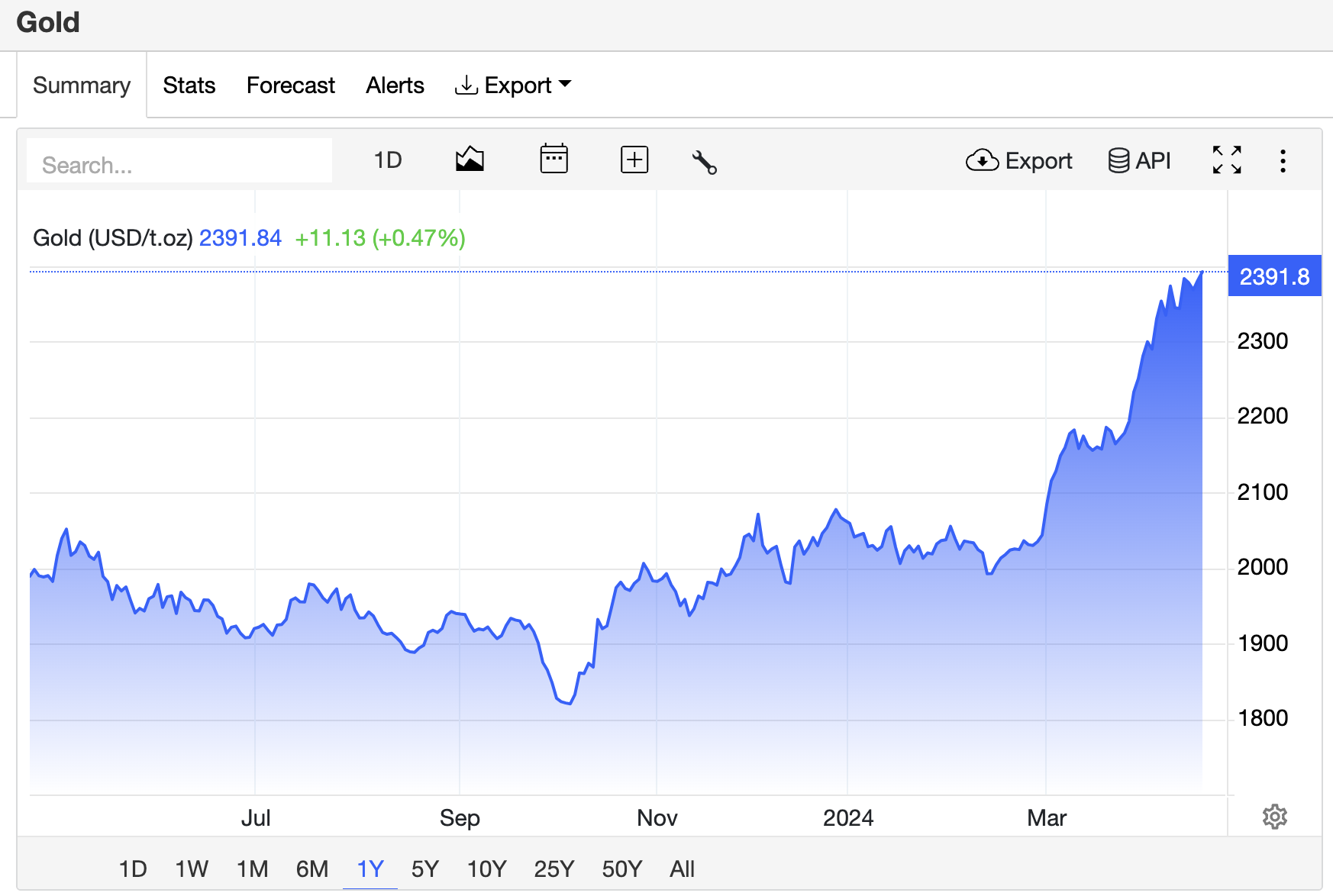The height and width of the screenshot is (896, 1333).
Task: Click the 1900 y-axis label
Action: [1263, 643]
